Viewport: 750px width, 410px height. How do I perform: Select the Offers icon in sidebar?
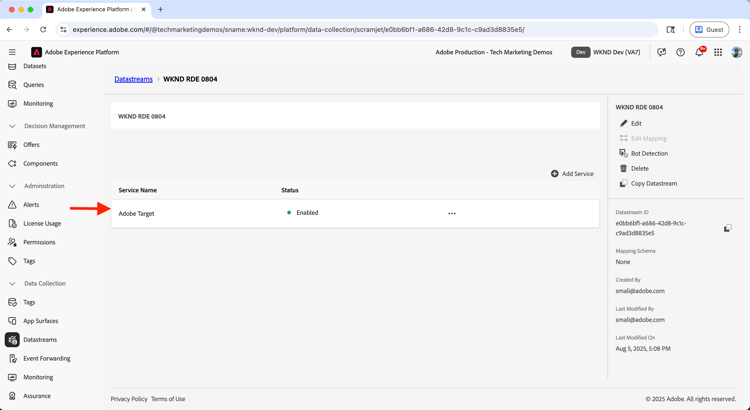tap(12, 144)
